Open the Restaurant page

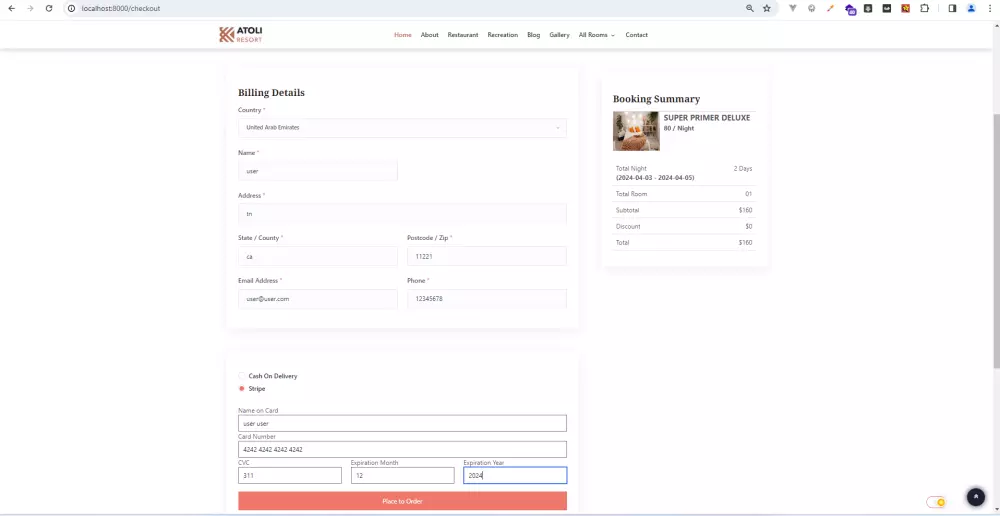click(462, 35)
